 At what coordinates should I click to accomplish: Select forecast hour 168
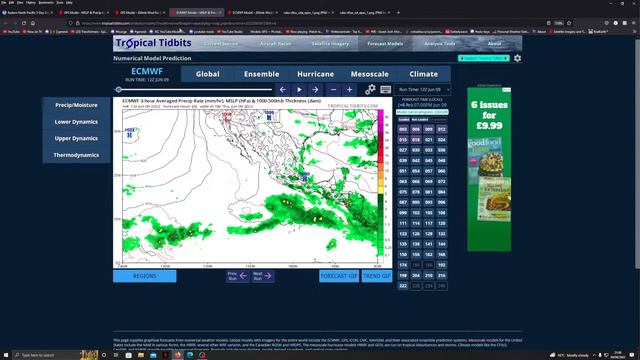tap(441, 255)
